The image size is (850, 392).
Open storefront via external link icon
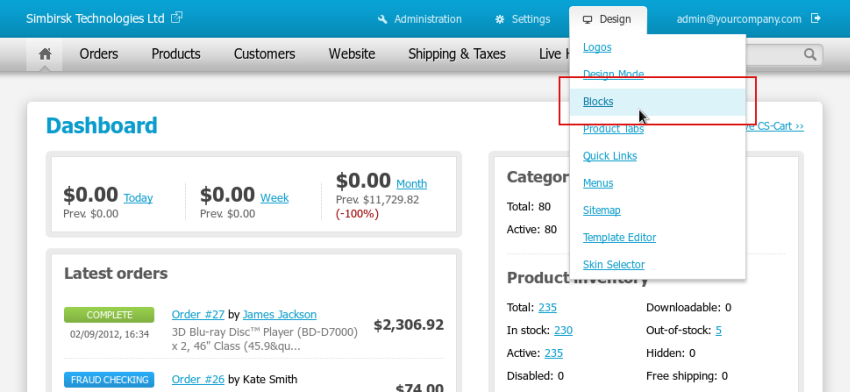point(177,18)
